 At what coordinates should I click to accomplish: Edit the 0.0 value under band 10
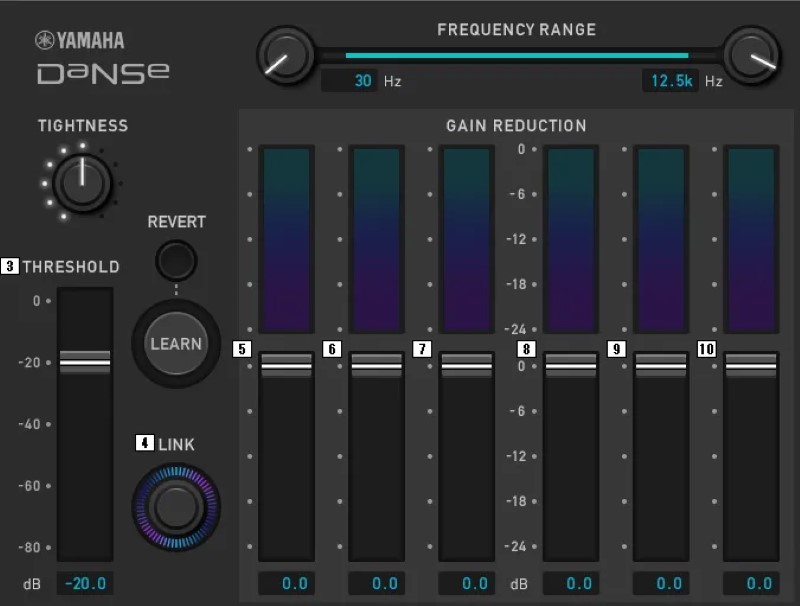click(751, 583)
